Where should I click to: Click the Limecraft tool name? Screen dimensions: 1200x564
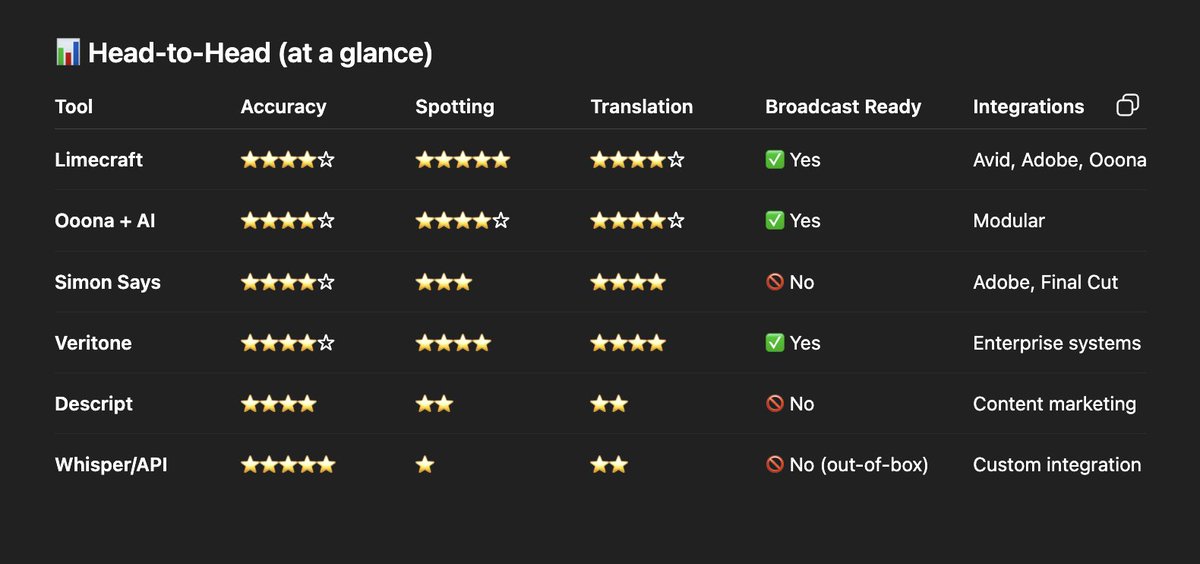tap(100, 160)
